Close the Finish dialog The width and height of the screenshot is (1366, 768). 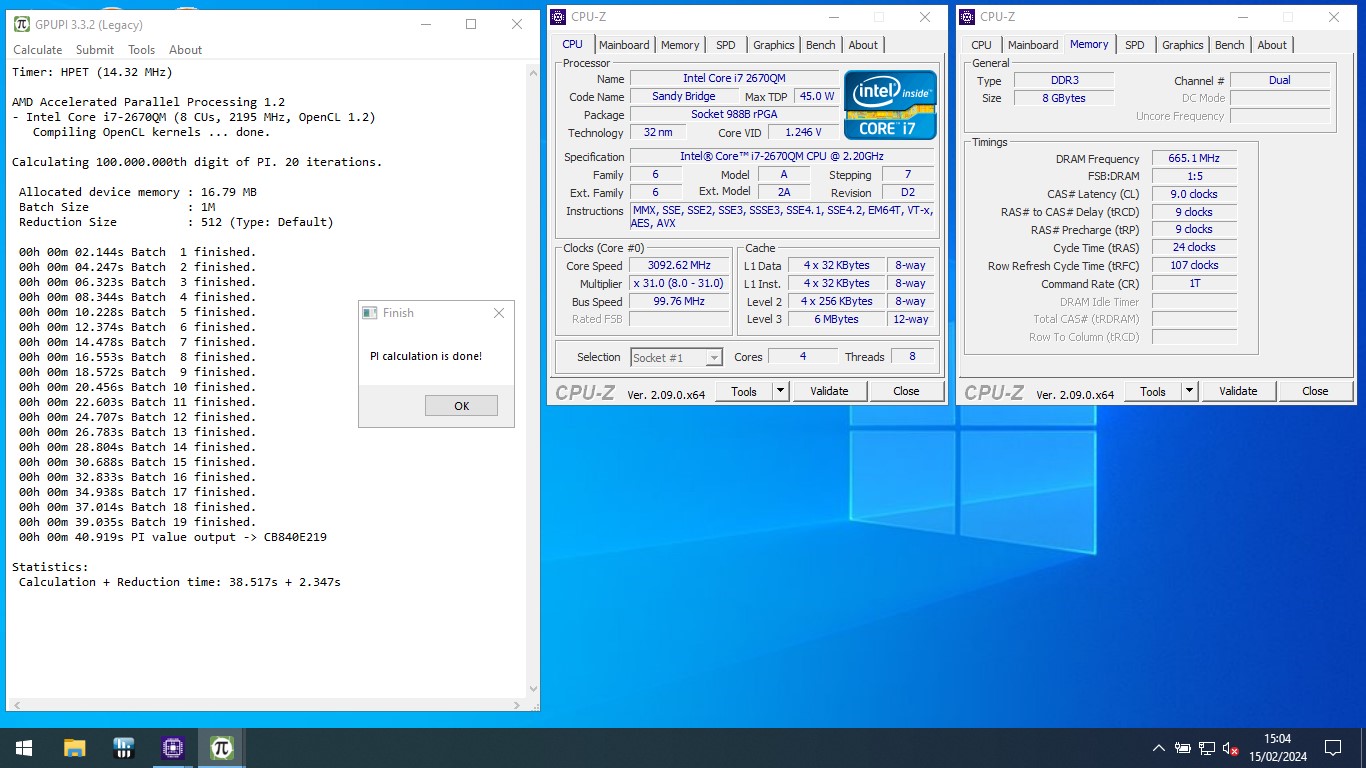coord(499,313)
